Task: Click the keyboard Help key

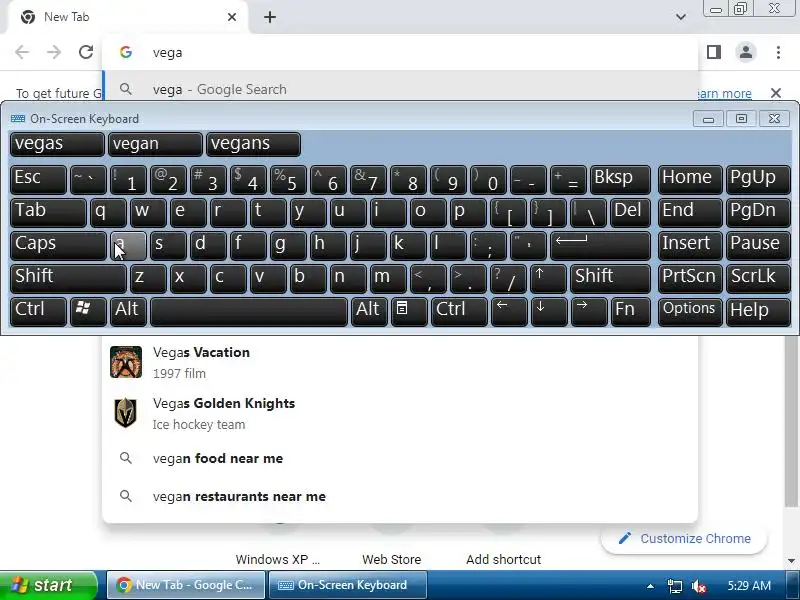Action: click(758, 311)
